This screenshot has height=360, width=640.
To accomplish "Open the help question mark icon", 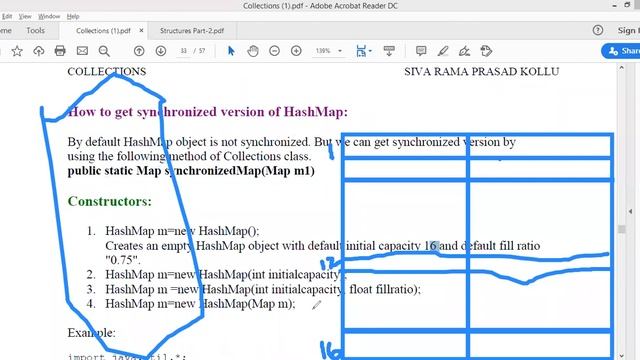I will tap(598, 30).
